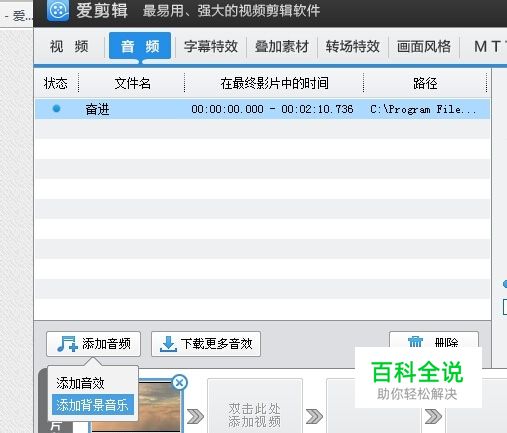Click the time range 00:00:00.000 - 00:02:10.736
The width and height of the screenshot is (507, 433).
[x=272, y=109]
